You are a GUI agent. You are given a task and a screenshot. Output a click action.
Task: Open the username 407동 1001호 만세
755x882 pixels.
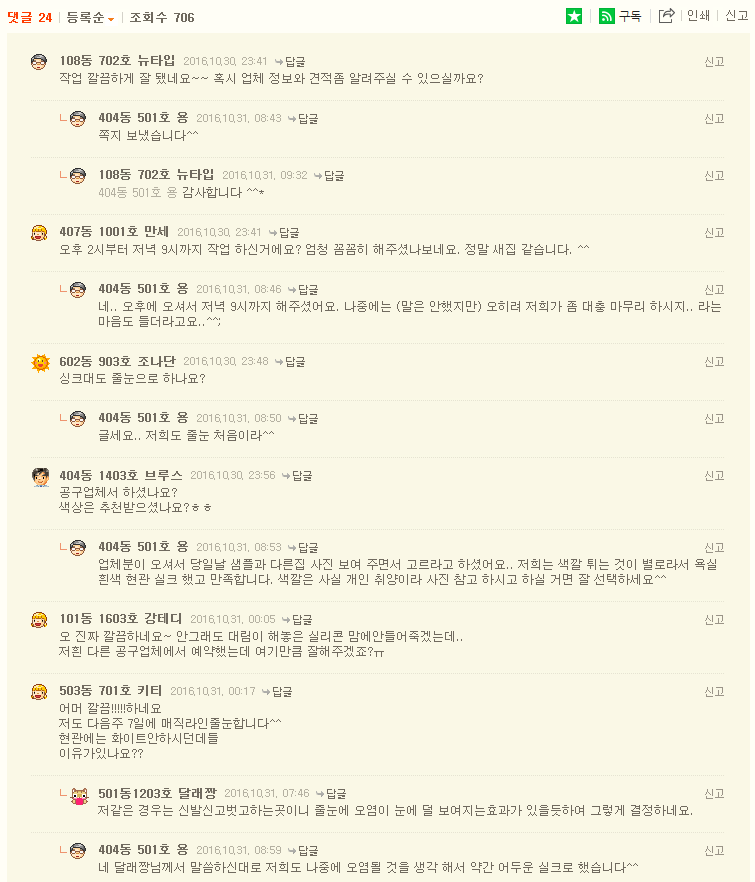click(114, 232)
